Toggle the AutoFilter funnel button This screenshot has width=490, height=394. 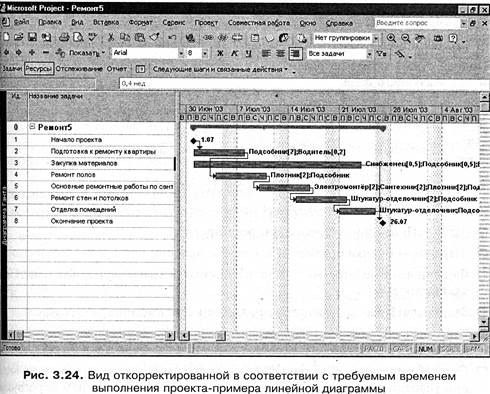(381, 53)
